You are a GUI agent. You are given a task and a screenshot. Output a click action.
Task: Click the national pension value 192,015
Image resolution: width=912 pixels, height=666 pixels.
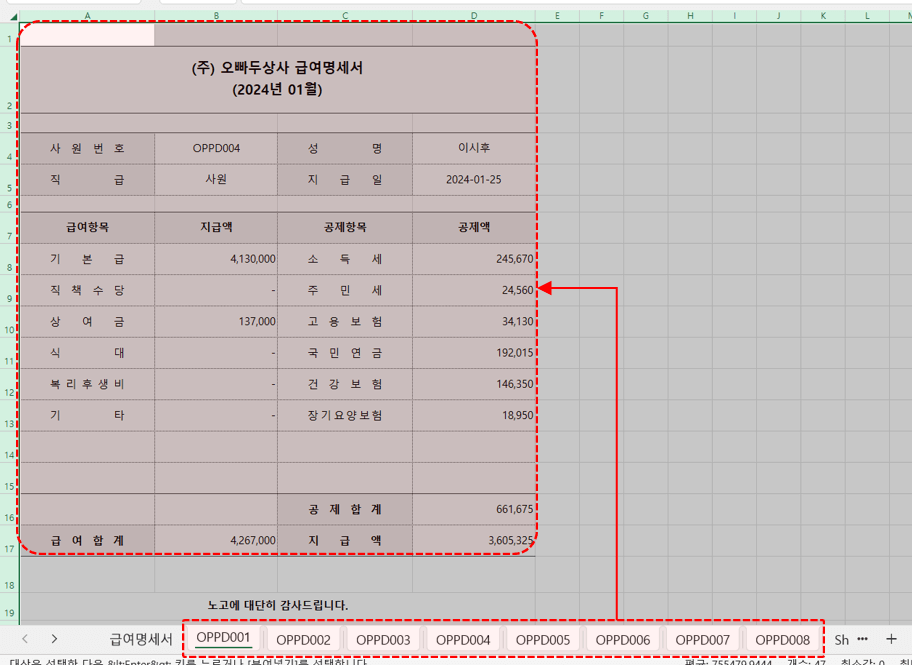coord(474,353)
